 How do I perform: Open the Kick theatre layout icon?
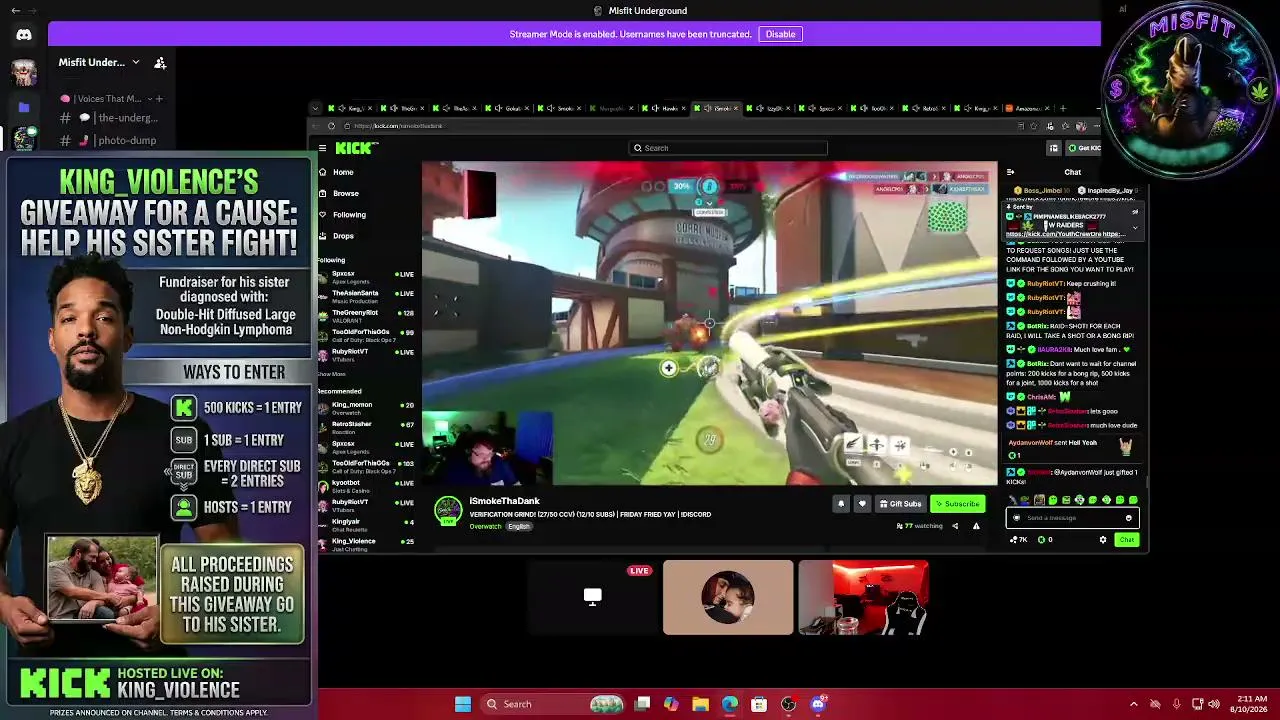click(x=1053, y=148)
